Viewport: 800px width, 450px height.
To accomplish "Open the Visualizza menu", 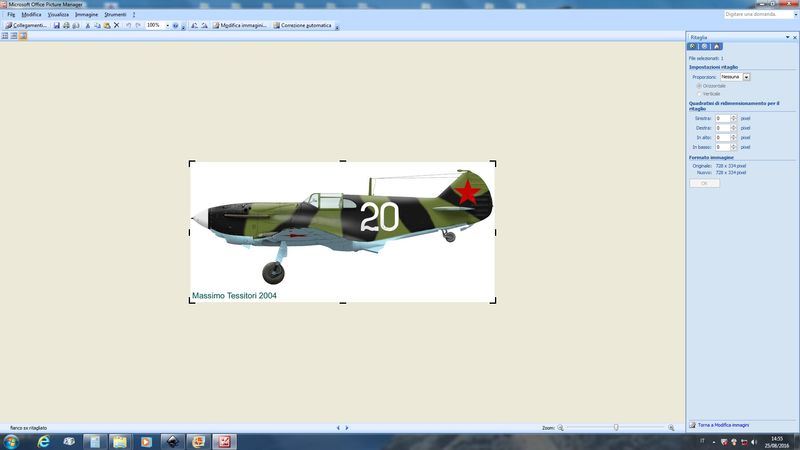I will pos(58,14).
